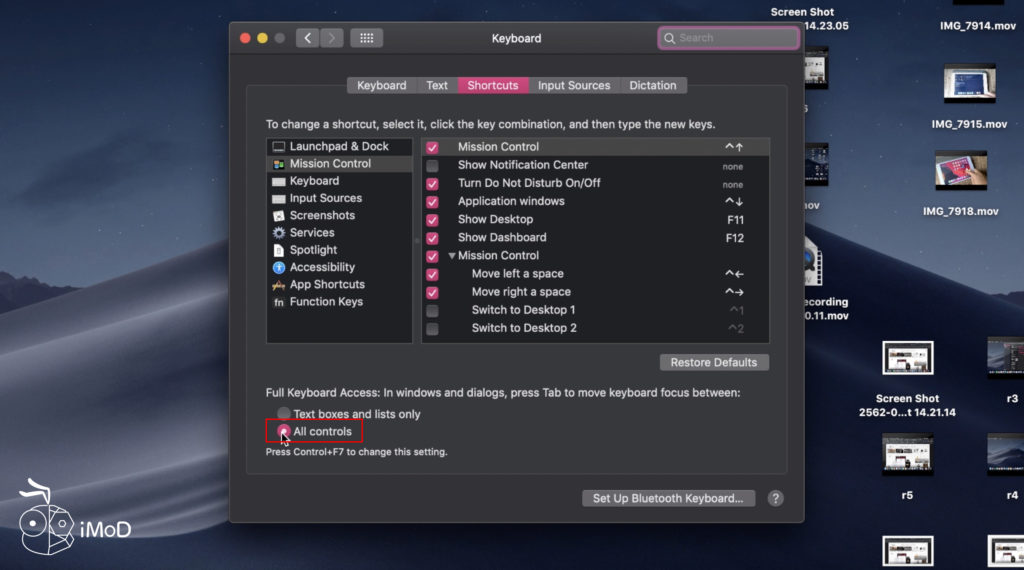Go forward with the right chevron button
The height and width of the screenshot is (570, 1024).
point(332,38)
